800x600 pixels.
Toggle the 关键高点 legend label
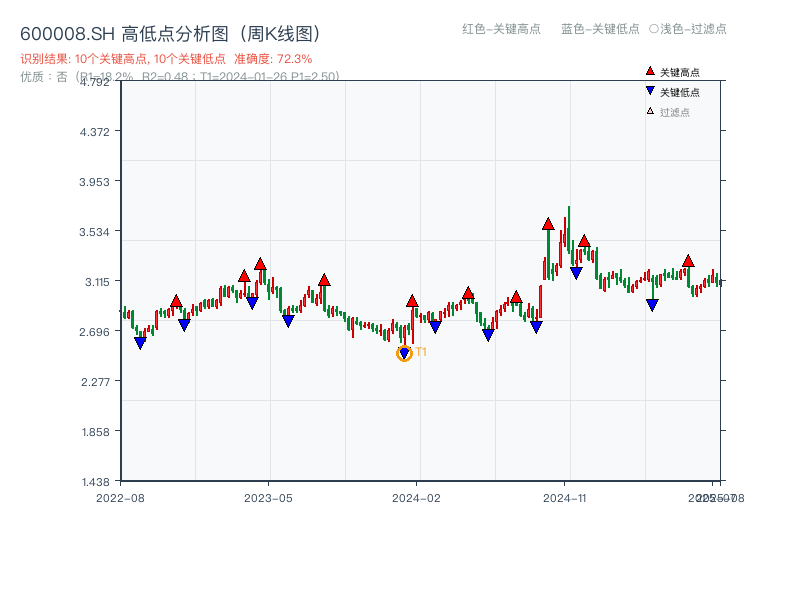point(680,72)
